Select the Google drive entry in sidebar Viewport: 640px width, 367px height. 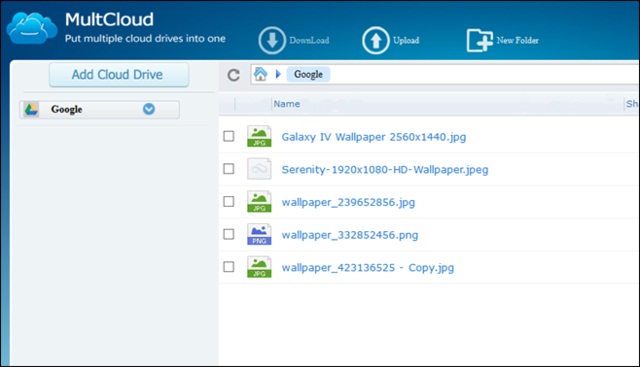99,109
